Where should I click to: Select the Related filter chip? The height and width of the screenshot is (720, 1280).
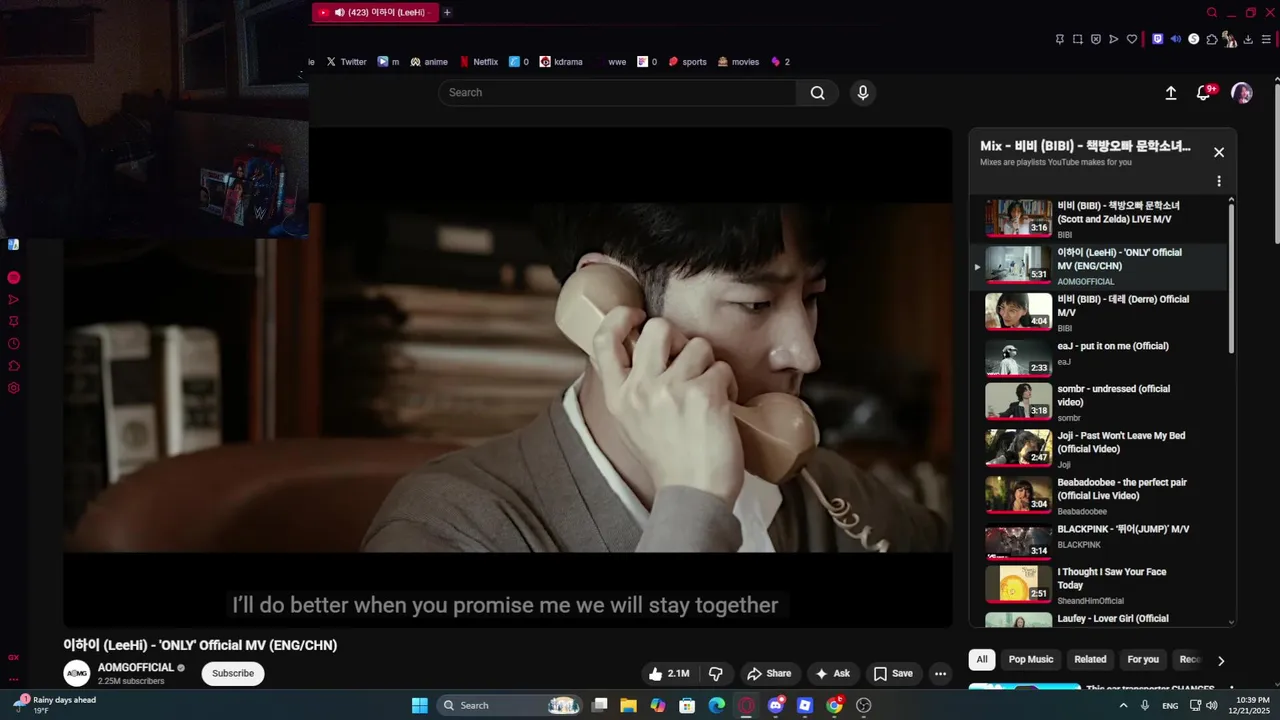[1090, 660]
